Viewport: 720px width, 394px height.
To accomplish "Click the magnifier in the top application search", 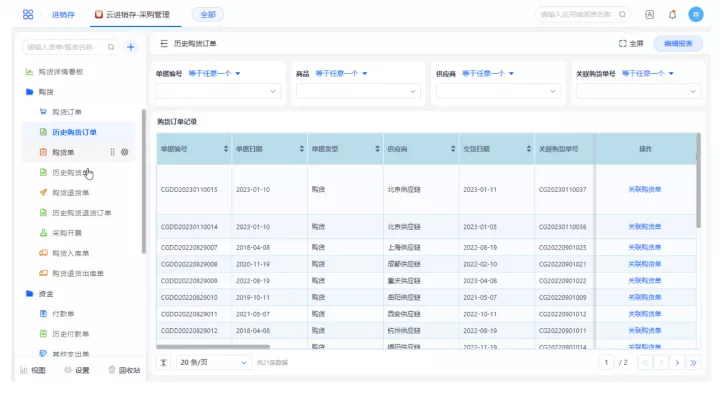I will (x=622, y=15).
